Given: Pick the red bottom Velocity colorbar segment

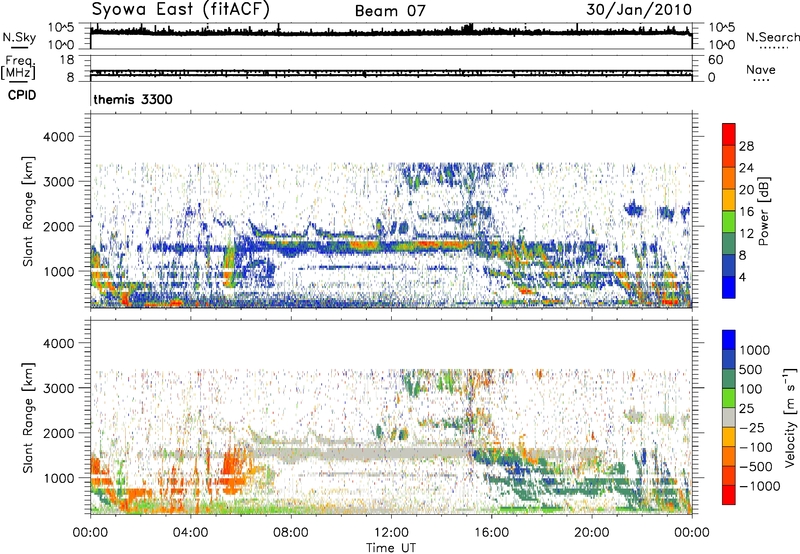Looking at the screenshot, I should pos(729,495).
